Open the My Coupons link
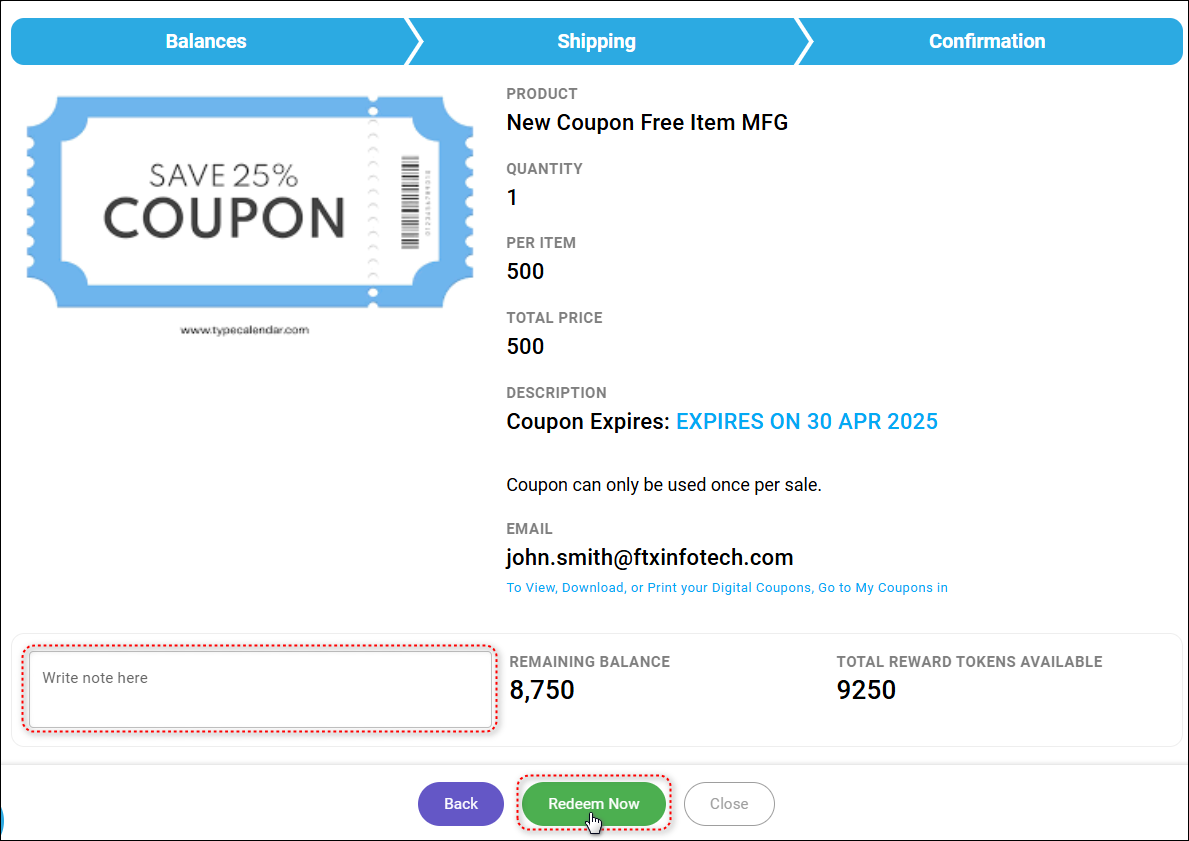Image resolution: width=1189 pixels, height=841 pixels. pyautogui.click(x=882, y=588)
